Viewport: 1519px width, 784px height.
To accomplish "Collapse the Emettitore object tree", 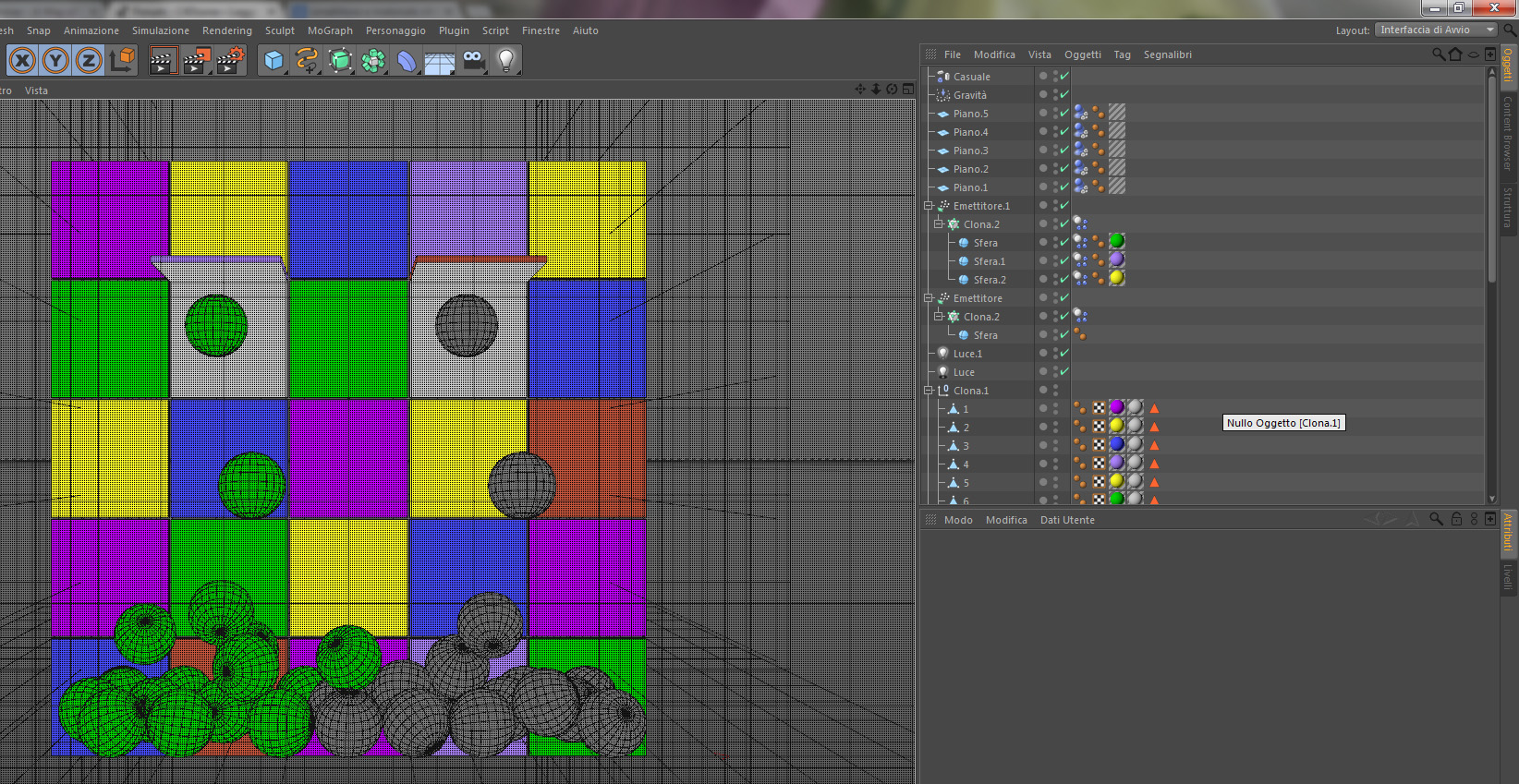I will 929,298.
